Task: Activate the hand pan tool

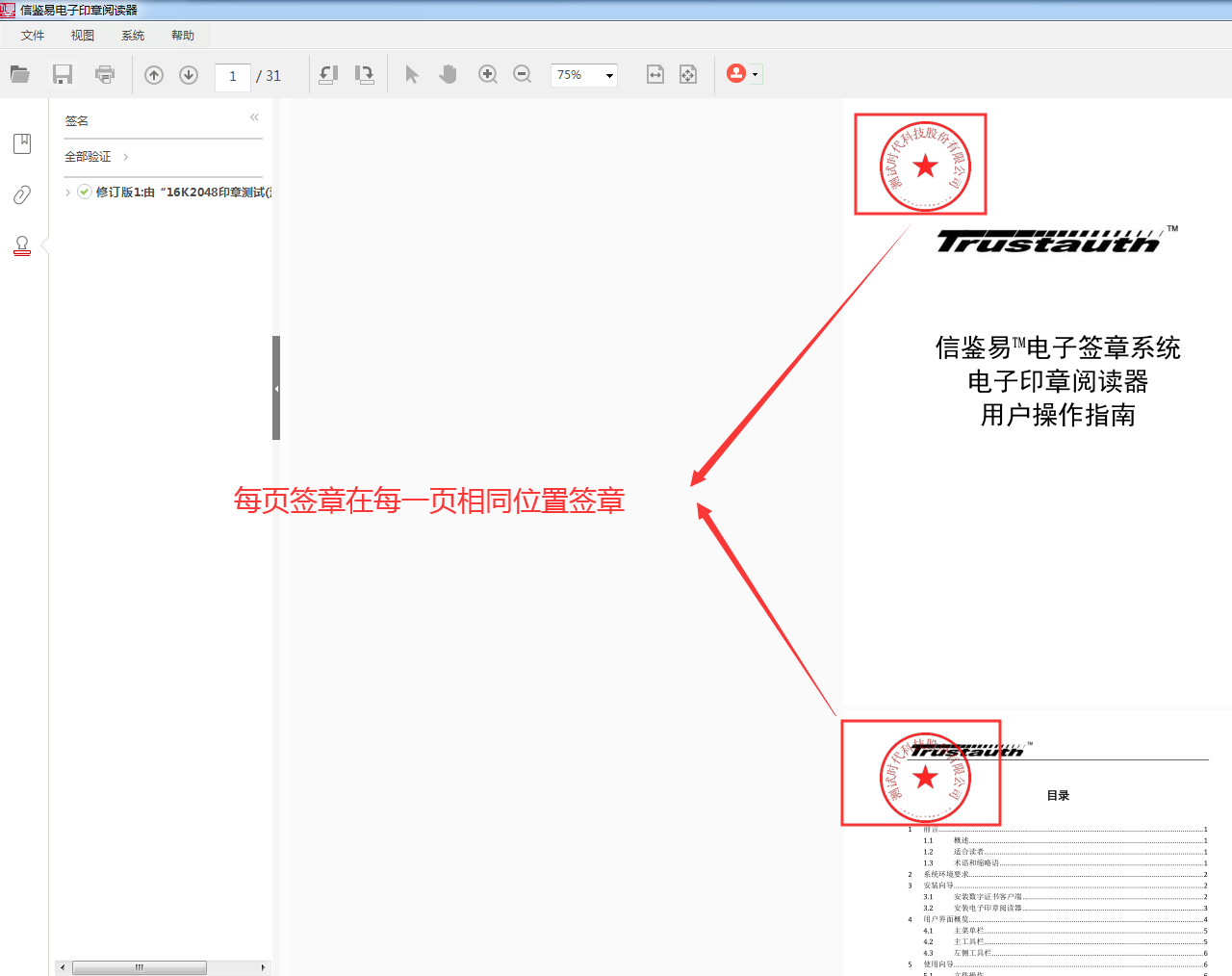Action: click(x=448, y=74)
